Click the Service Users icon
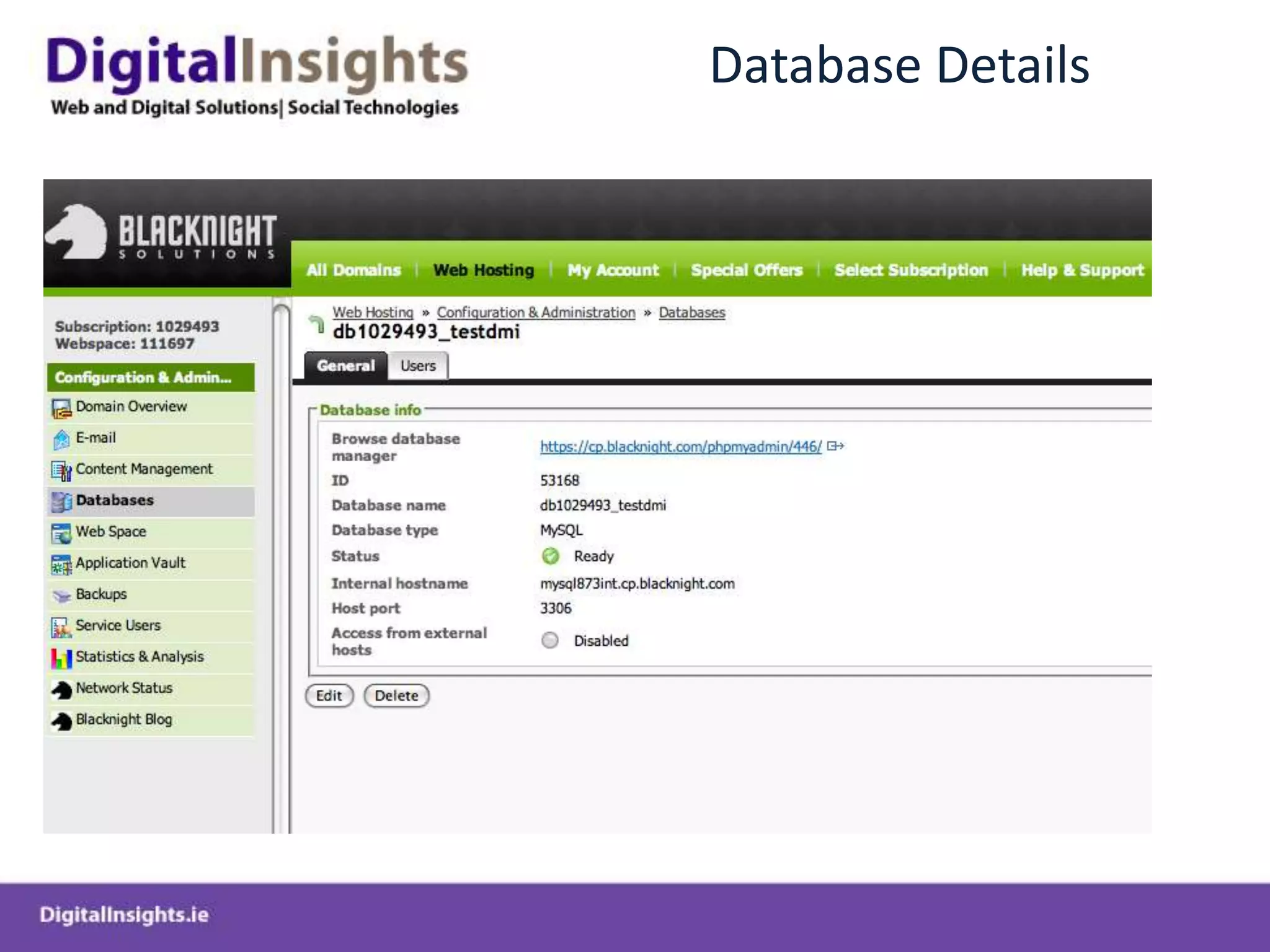The height and width of the screenshot is (952, 1270). coord(61,627)
